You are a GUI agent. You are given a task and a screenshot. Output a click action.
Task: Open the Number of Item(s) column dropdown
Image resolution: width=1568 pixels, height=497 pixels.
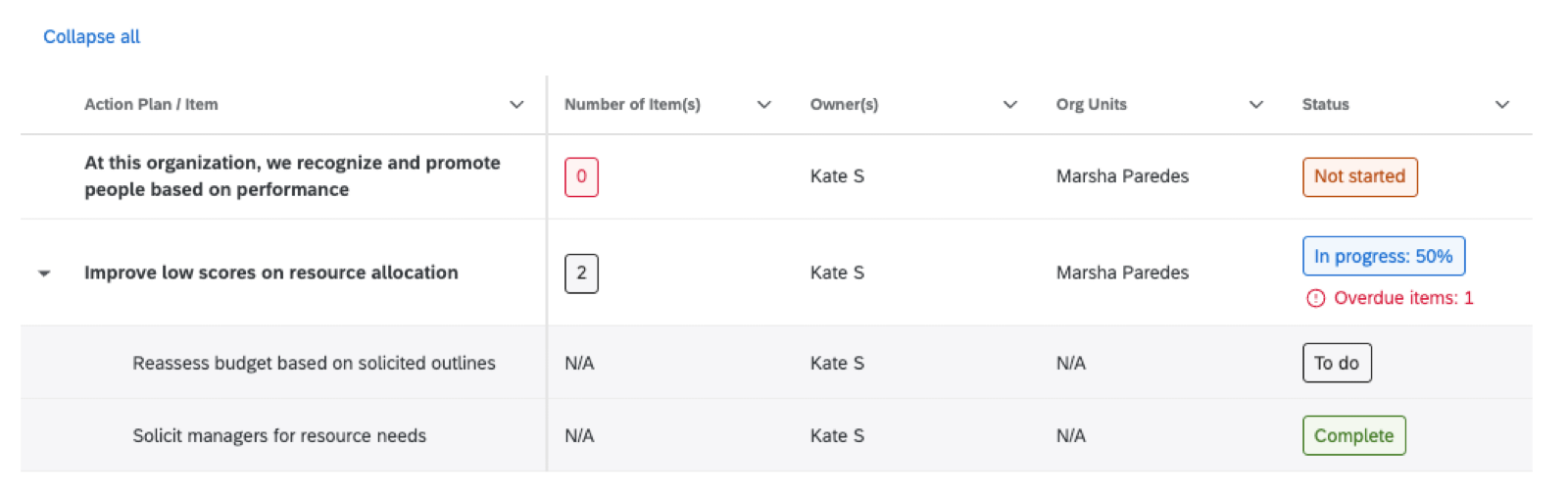tap(764, 105)
